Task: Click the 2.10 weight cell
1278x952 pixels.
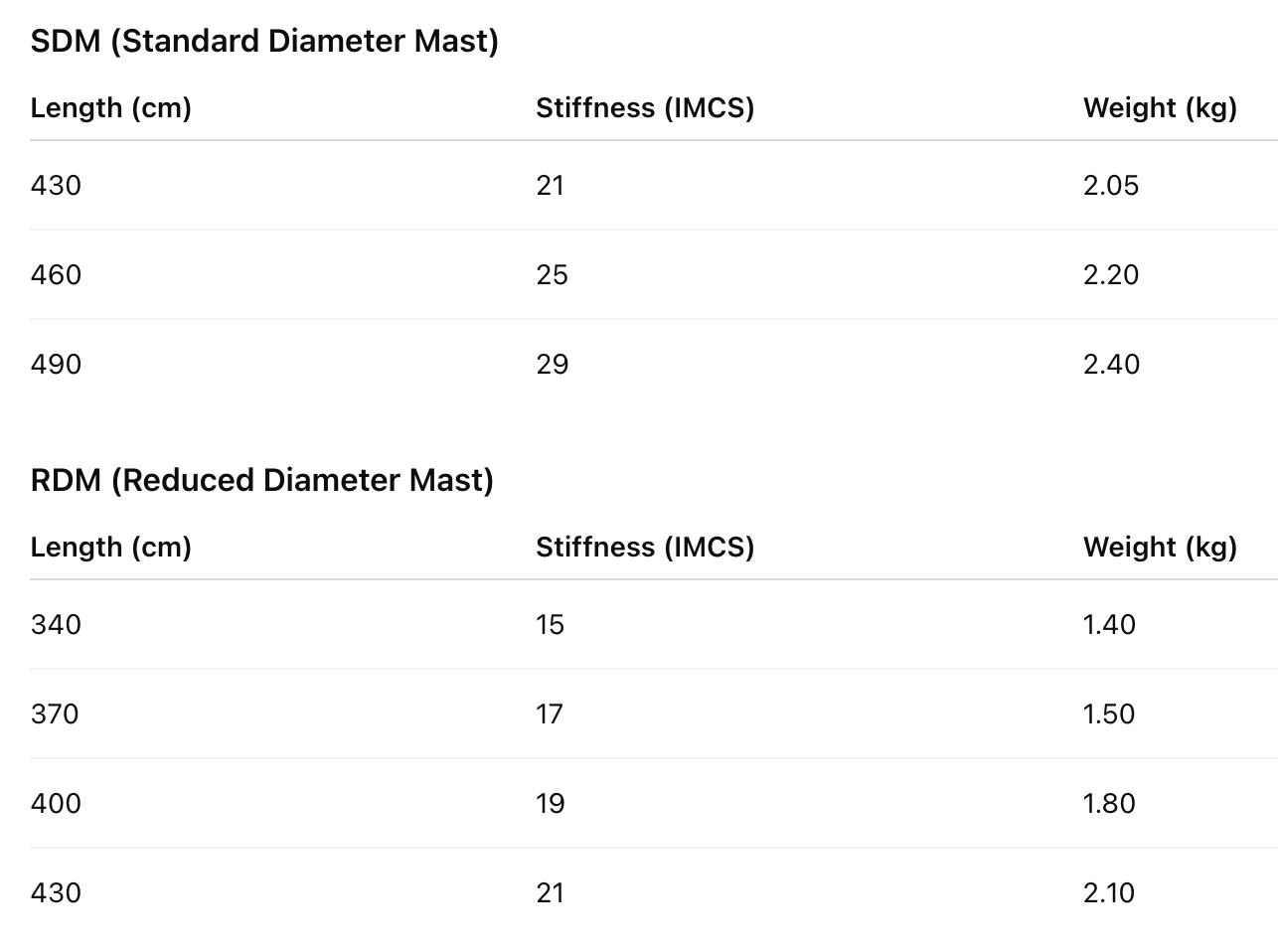Action: [1109, 892]
